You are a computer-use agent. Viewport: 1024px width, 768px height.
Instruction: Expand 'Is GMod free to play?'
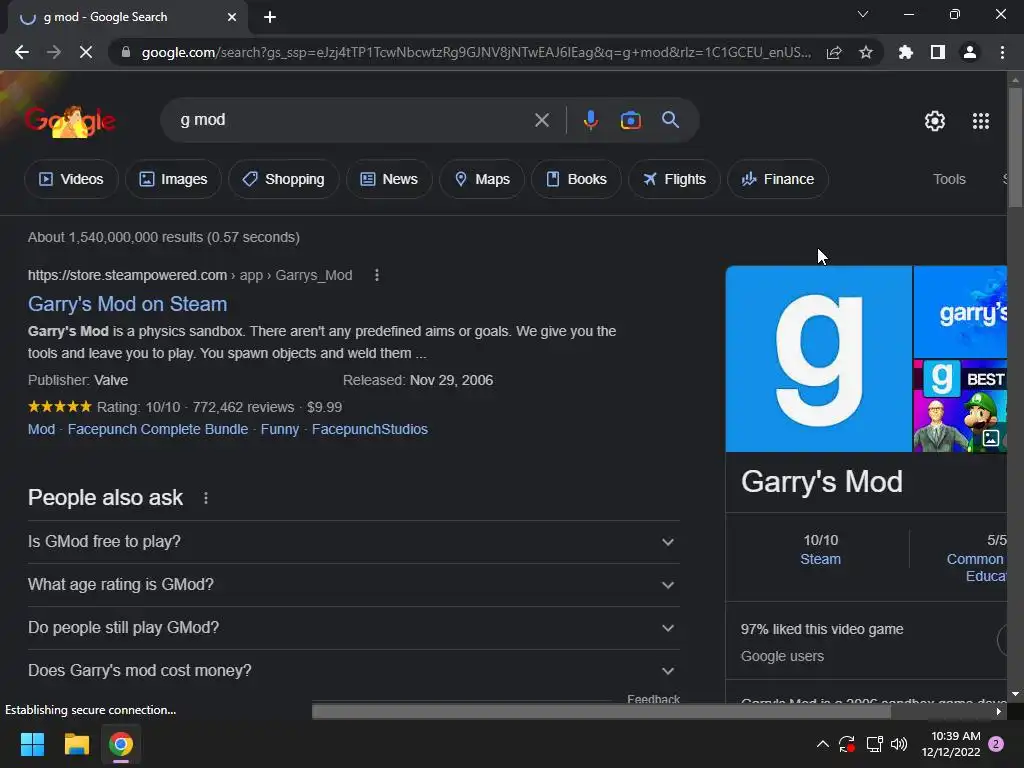click(x=353, y=542)
